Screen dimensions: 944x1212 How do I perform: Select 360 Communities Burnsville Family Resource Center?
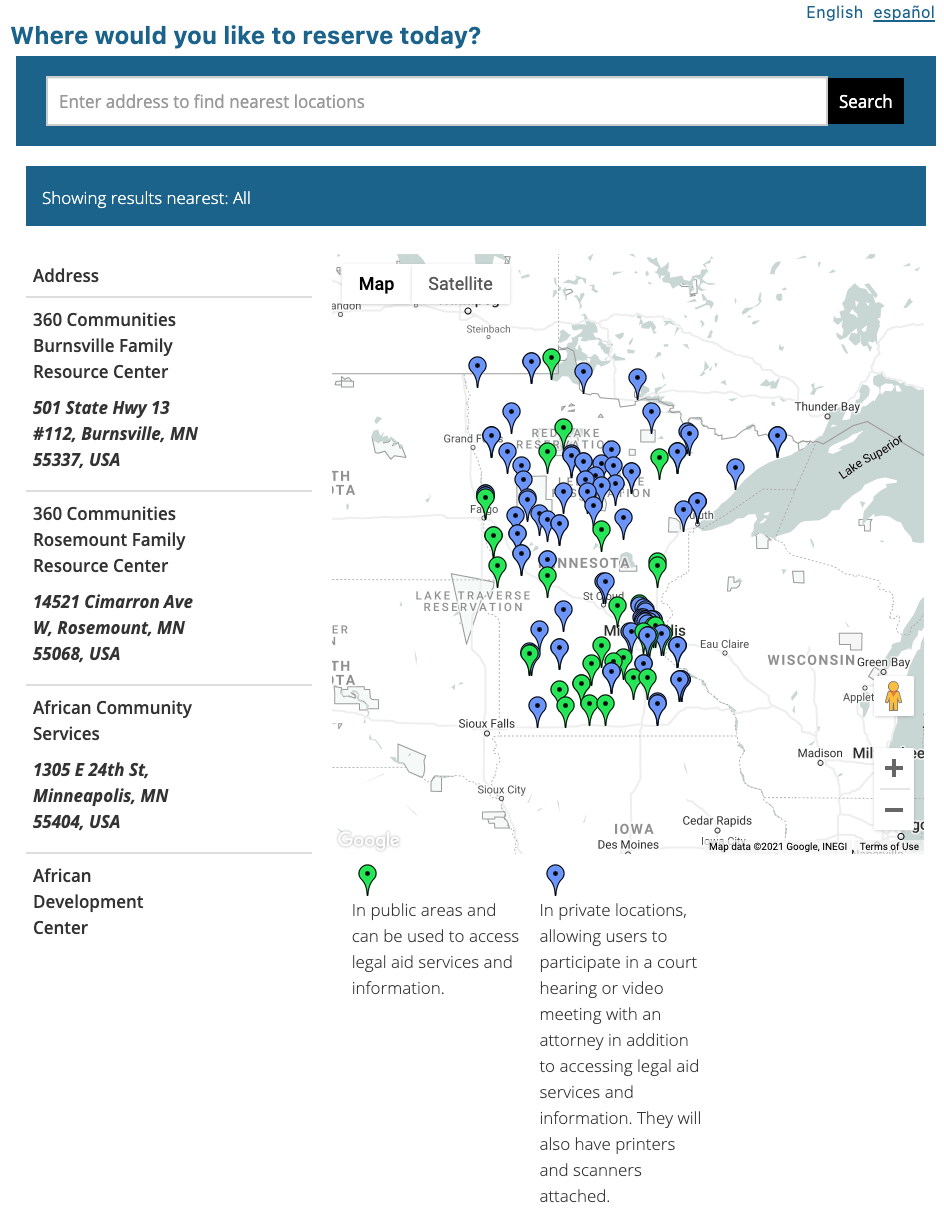104,346
